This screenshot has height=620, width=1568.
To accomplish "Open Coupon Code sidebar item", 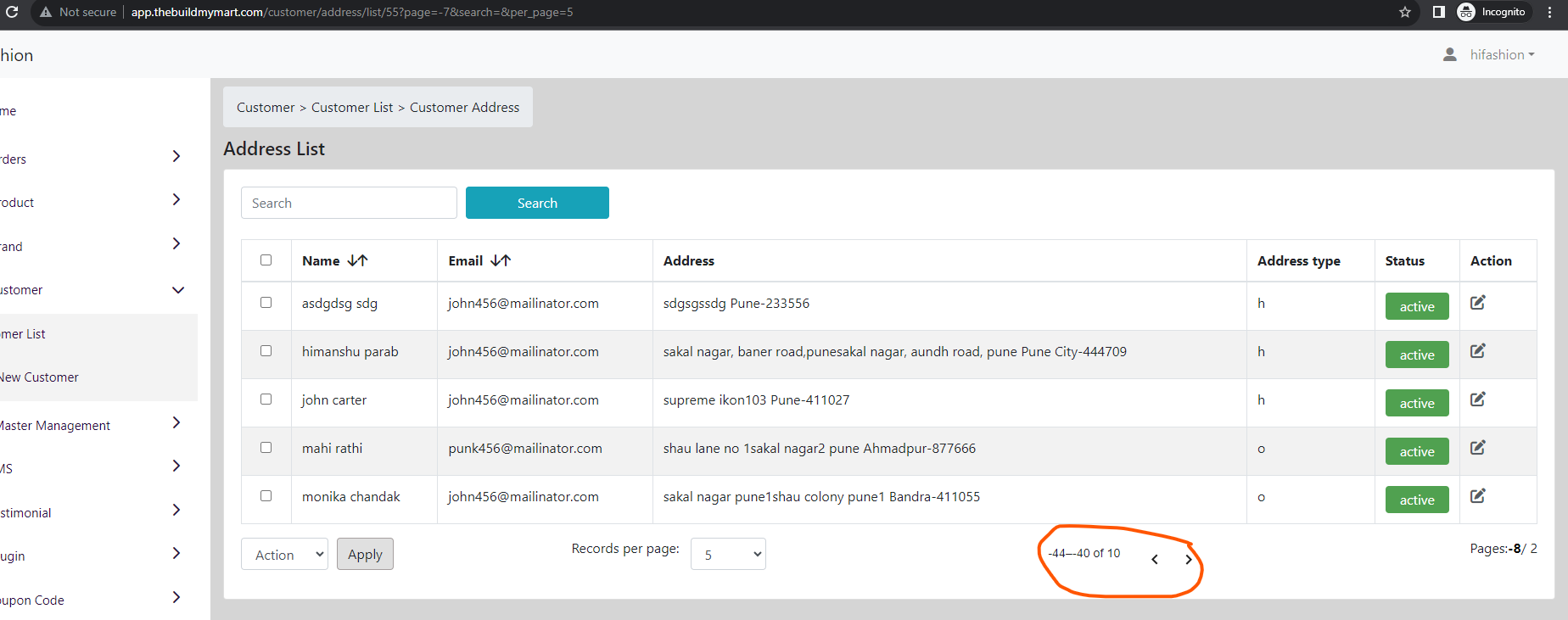I will coord(32,600).
